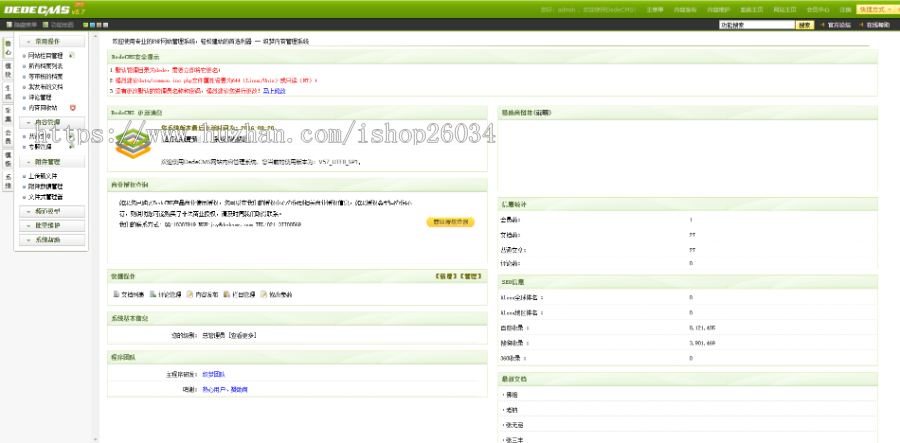Click the small icon beside 网站栏目管理
This screenshot has width=900, height=443.
tap(71, 55)
